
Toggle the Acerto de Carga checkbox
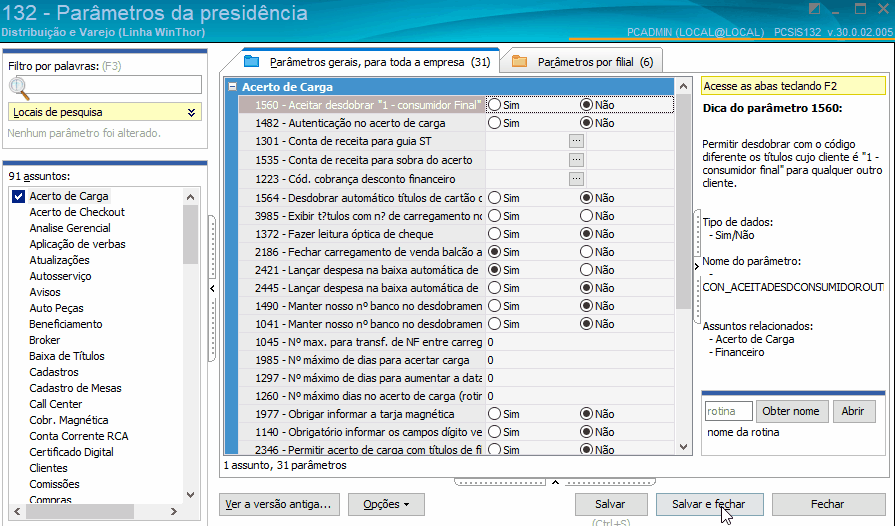pyautogui.click(x=18, y=196)
